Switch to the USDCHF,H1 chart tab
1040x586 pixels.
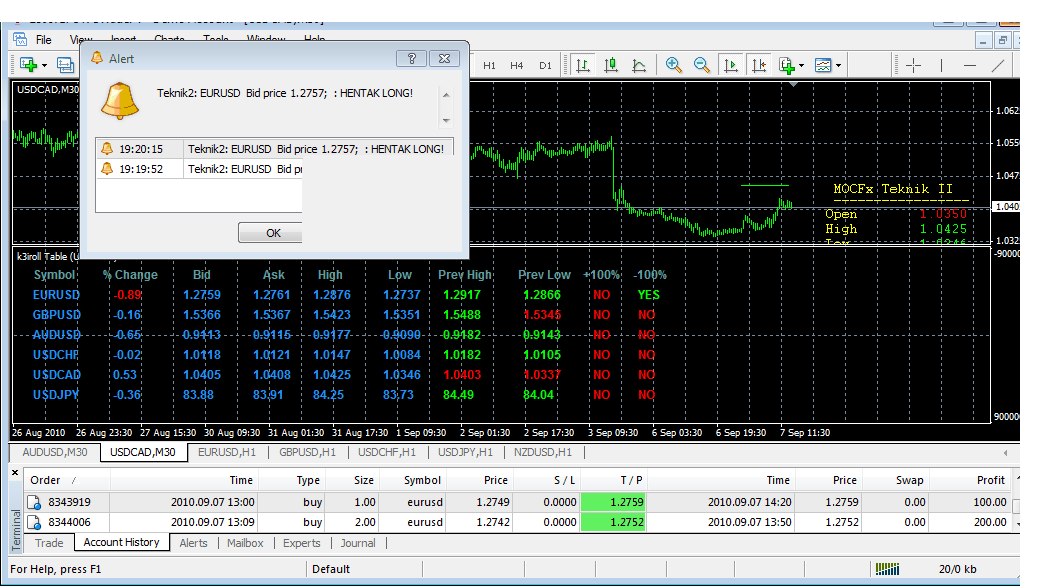(387, 452)
